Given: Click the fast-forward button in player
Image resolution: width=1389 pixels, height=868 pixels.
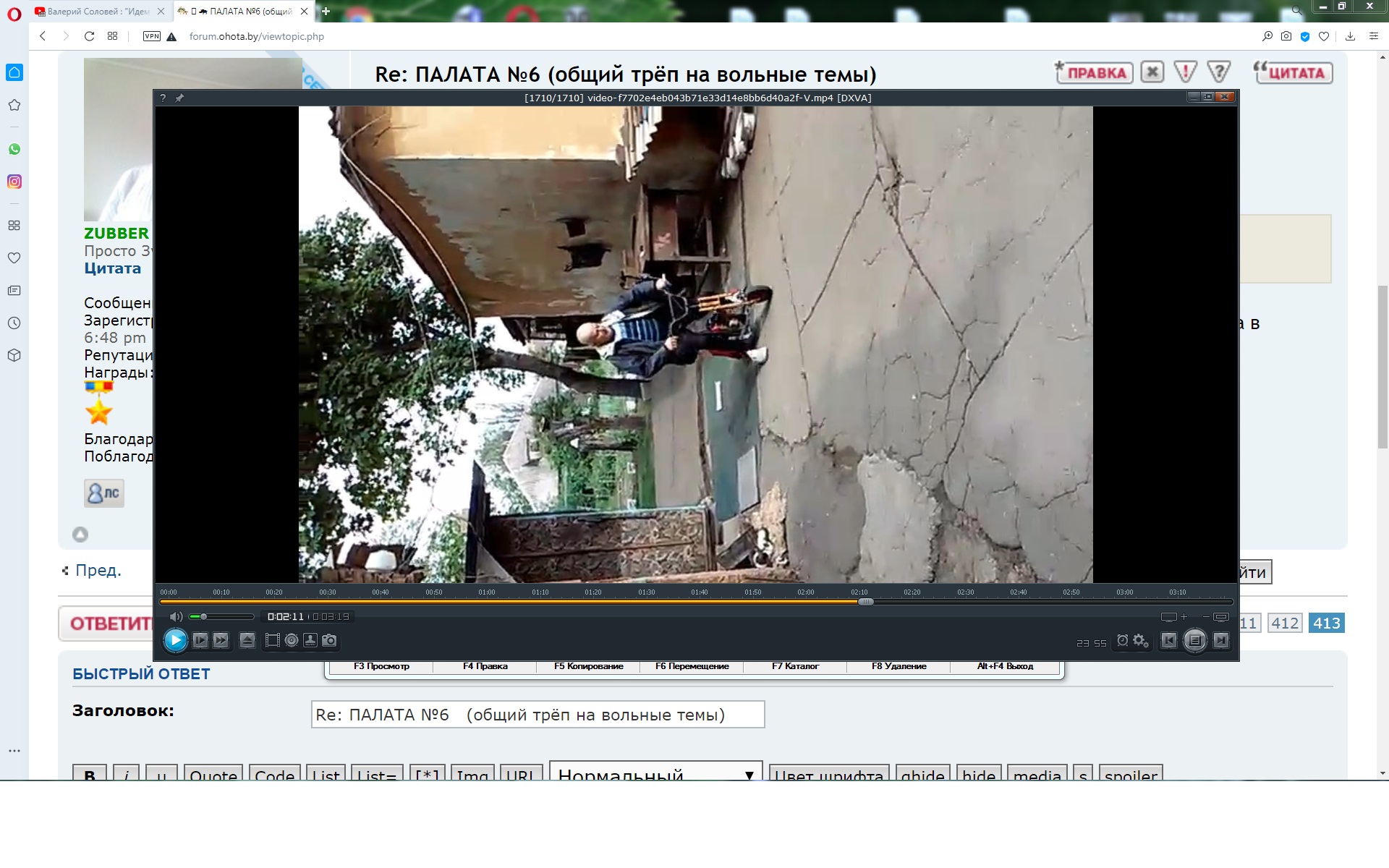Looking at the screenshot, I should click(x=221, y=640).
